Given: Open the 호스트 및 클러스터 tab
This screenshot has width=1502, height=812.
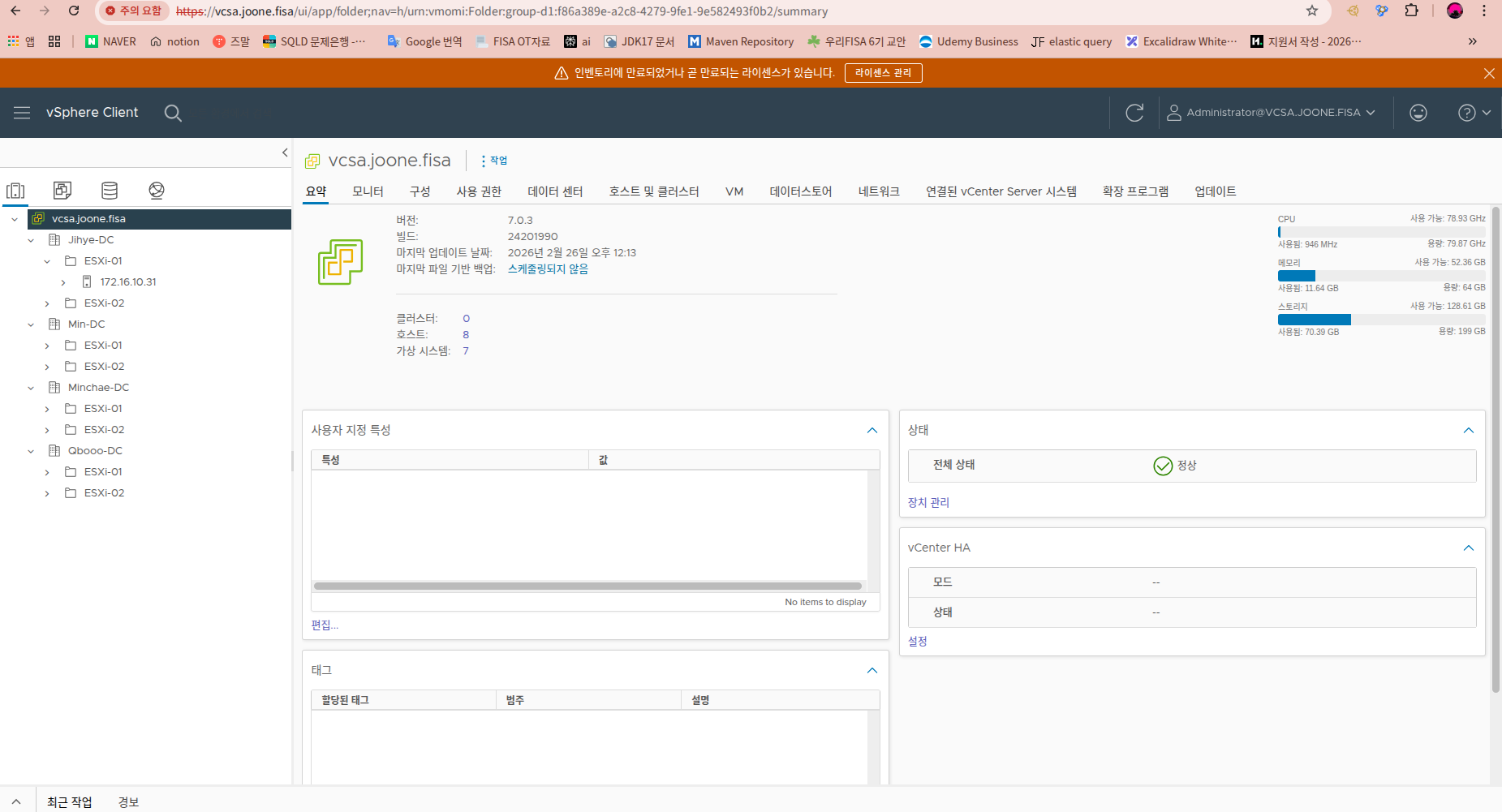Looking at the screenshot, I should [654, 191].
